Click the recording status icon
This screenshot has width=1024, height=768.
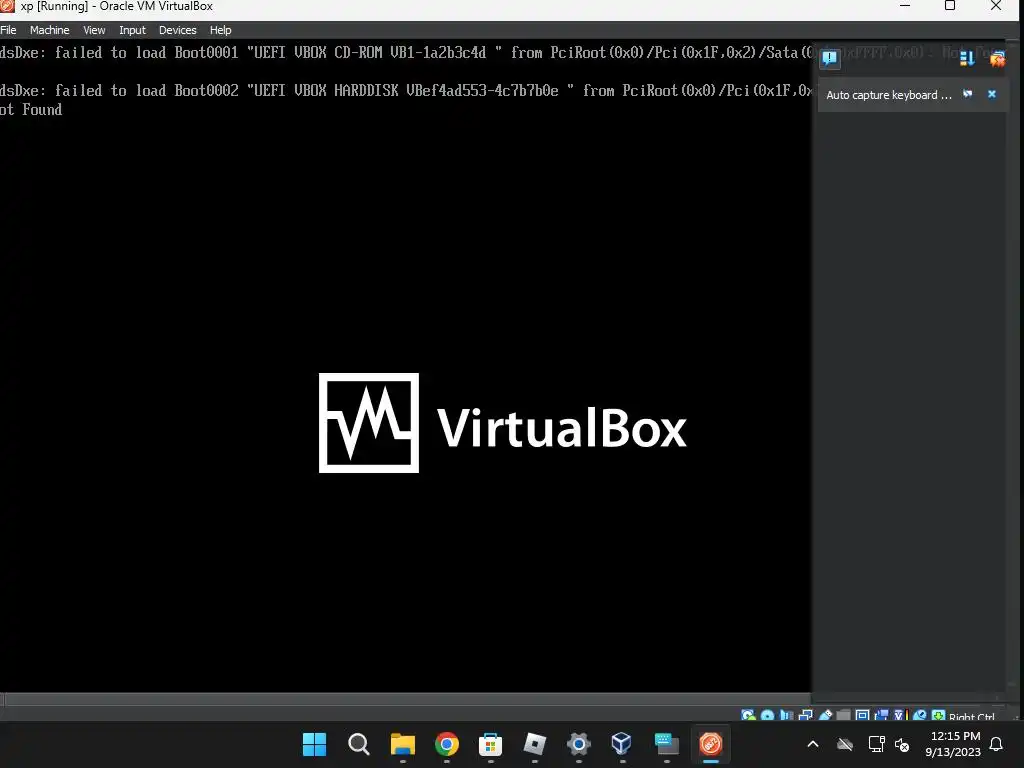(x=881, y=715)
